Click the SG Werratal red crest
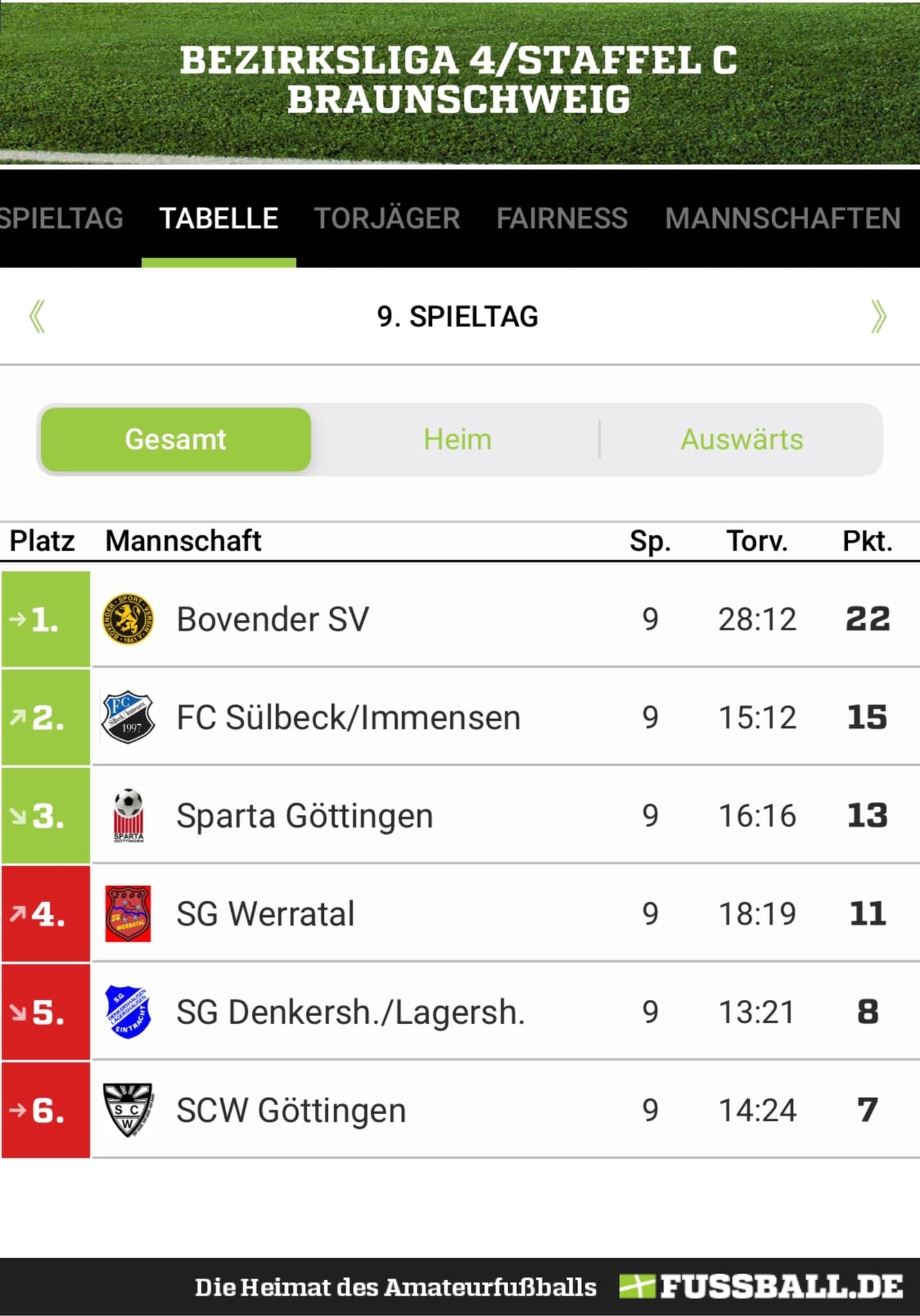The width and height of the screenshot is (920, 1316). pyautogui.click(x=128, y=914)
